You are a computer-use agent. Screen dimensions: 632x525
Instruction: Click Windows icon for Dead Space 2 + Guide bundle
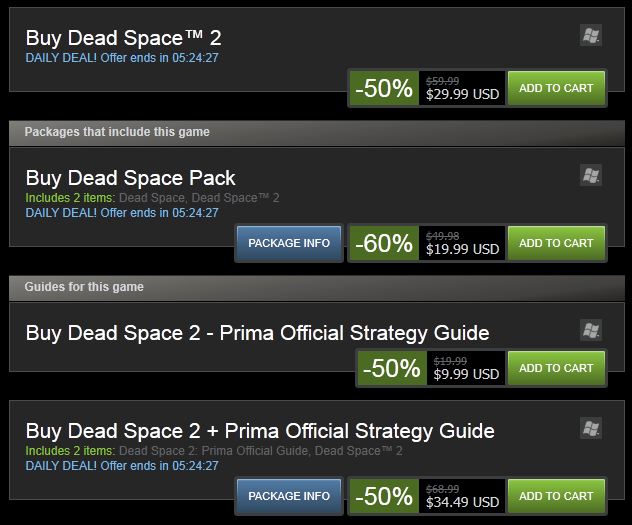pos(590,428)
